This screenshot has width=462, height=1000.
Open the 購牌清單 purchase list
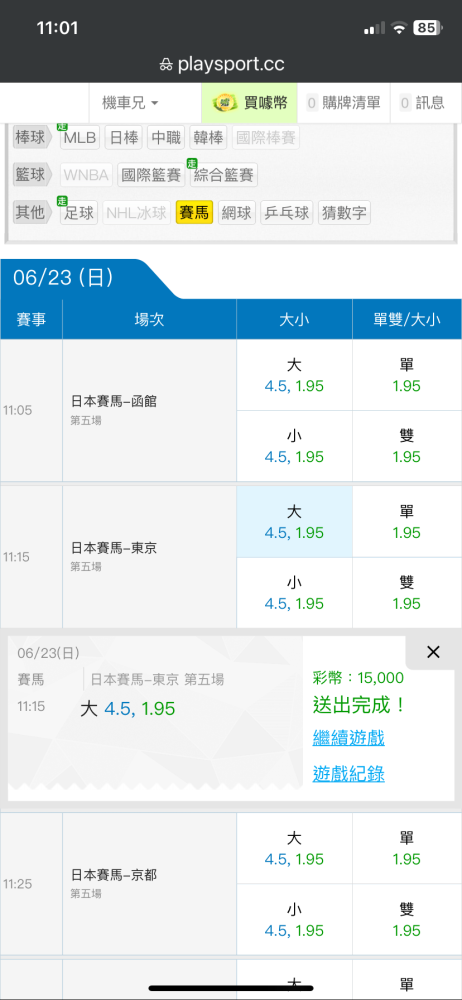343,103
